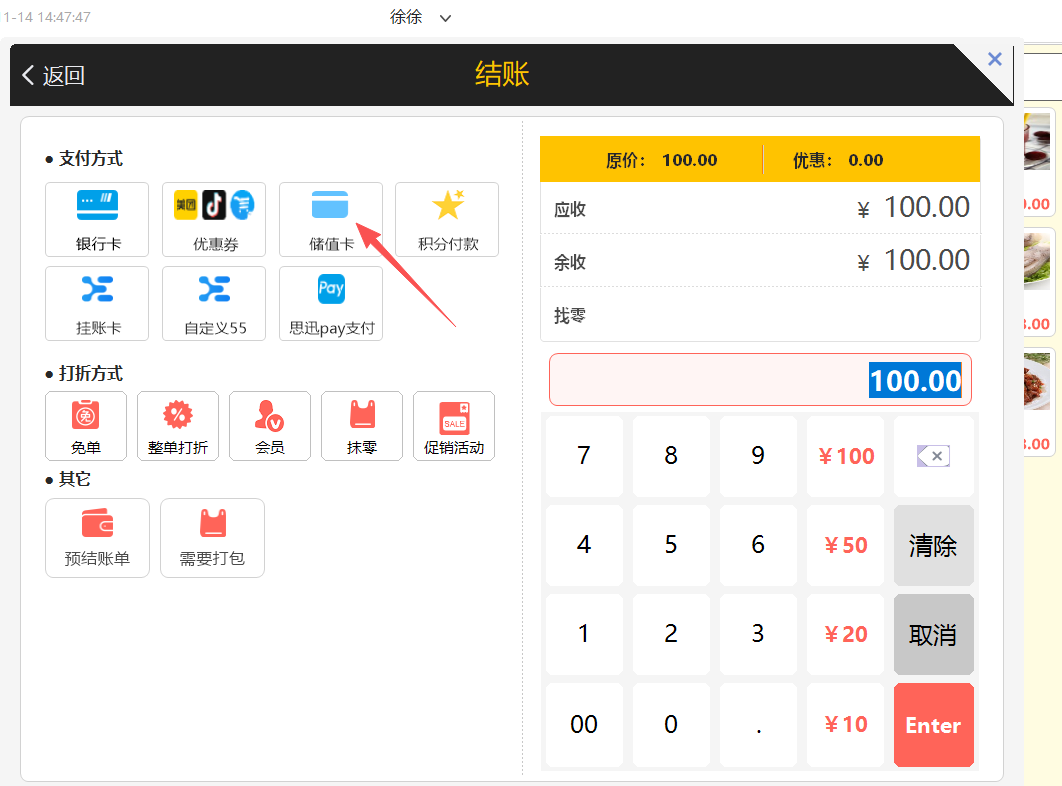
Task: Print the 预结账单 pre-checkout bill
Action: pyautogui.click(x=97, y=538)
